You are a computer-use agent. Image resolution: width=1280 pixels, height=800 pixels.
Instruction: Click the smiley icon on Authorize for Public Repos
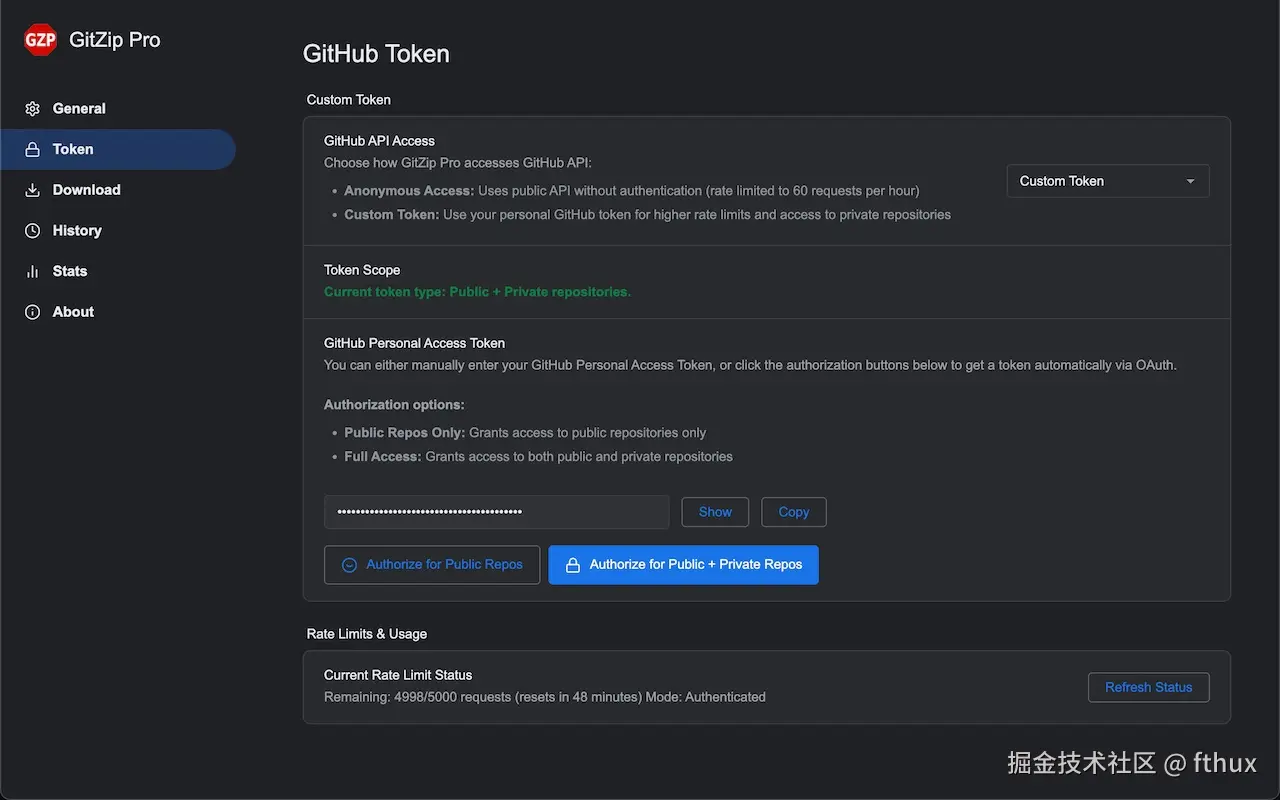pos(349,565)
